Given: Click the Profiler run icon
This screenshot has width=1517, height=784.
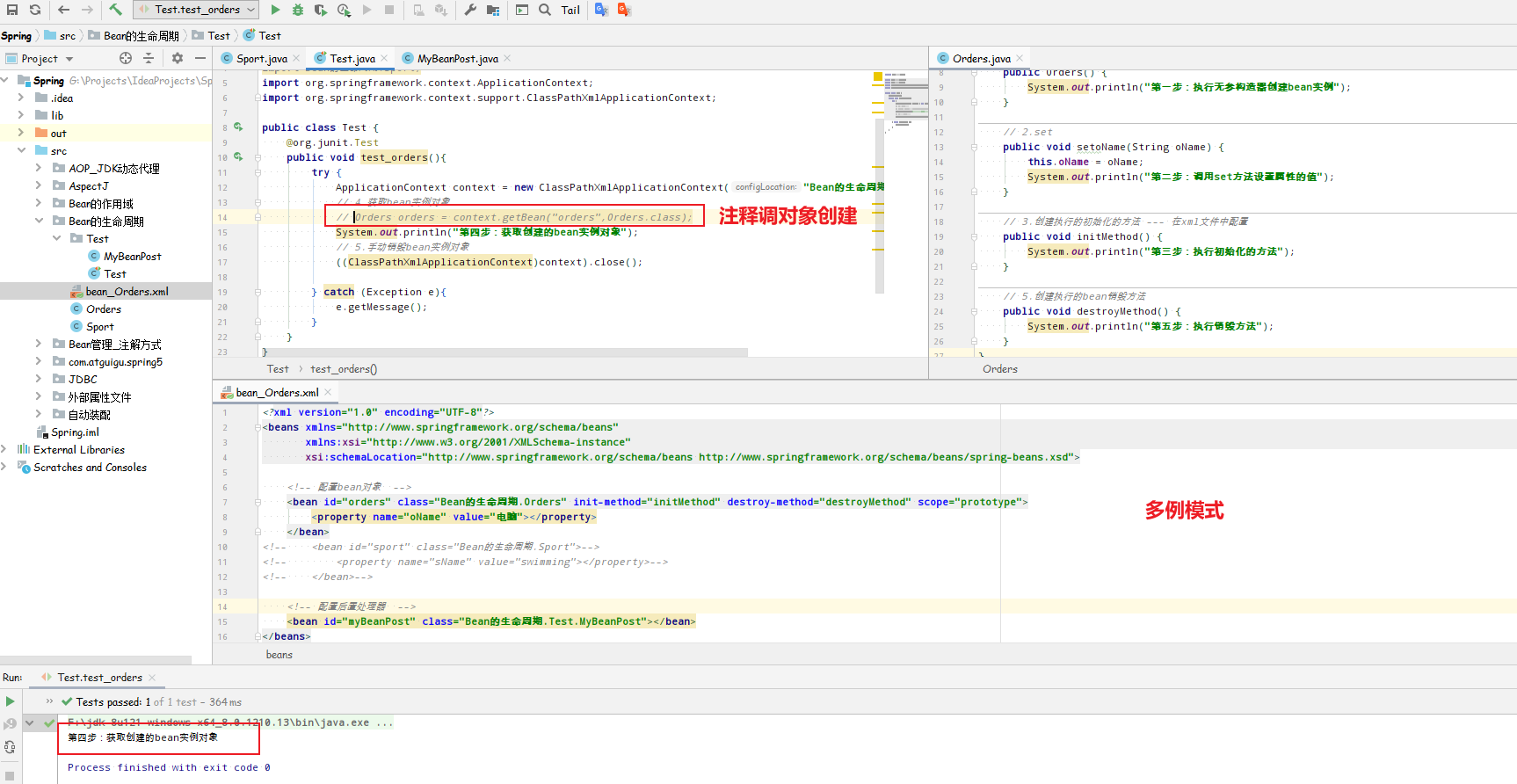Looking at the screenshot, I should tap(344, 10).
